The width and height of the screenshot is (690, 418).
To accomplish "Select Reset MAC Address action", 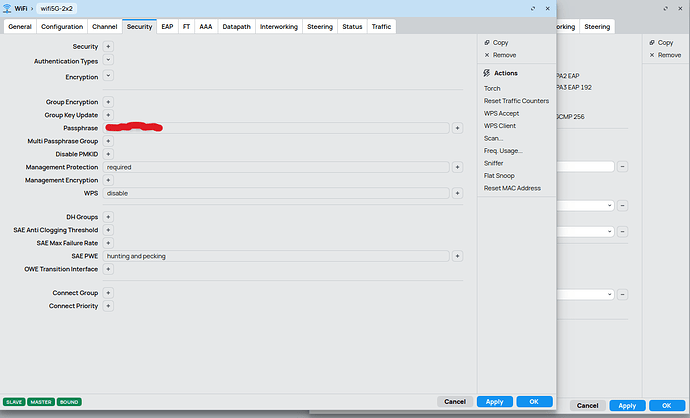I will (x=512, y=188).
